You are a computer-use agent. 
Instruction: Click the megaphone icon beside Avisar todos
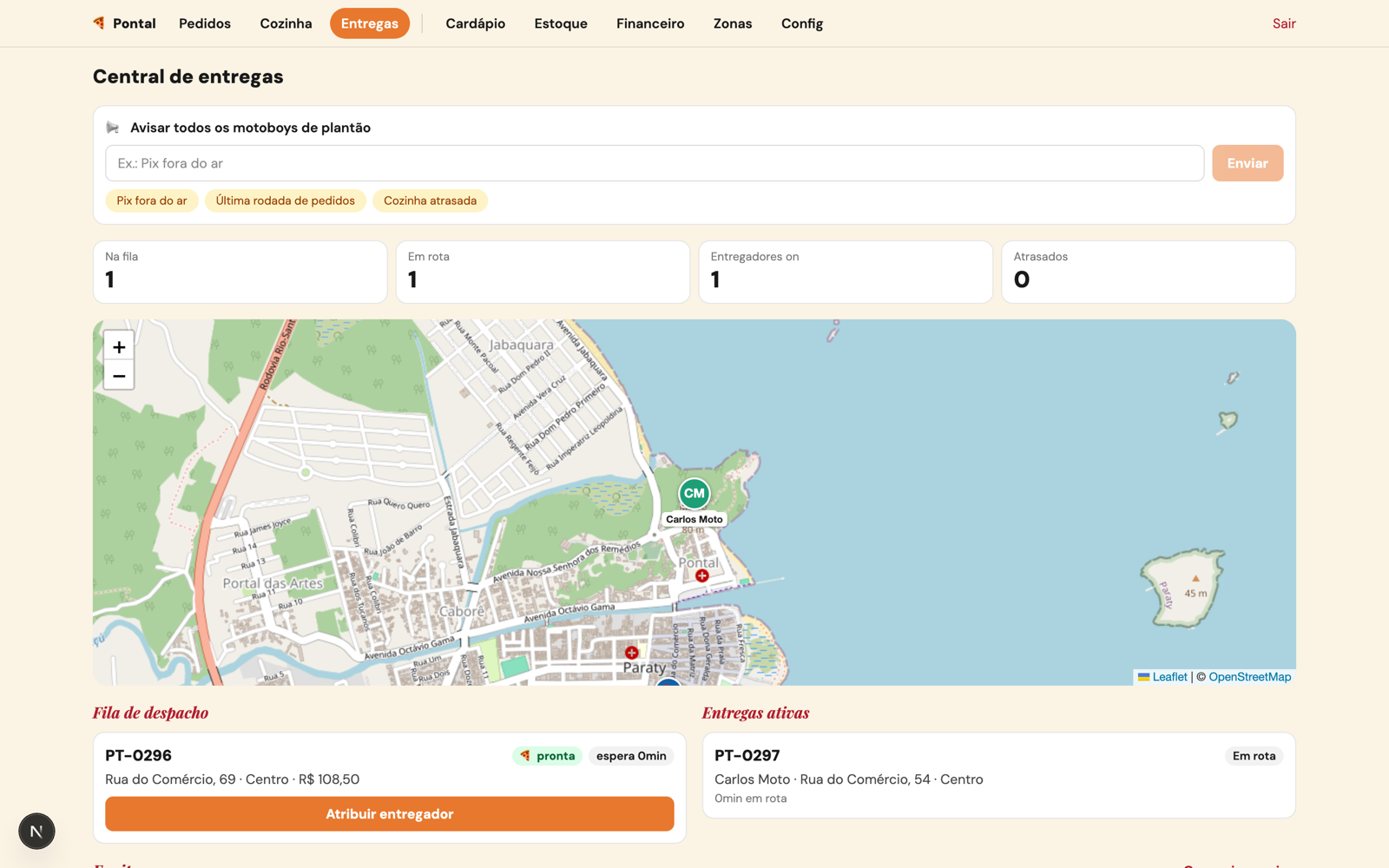point(113,128)
